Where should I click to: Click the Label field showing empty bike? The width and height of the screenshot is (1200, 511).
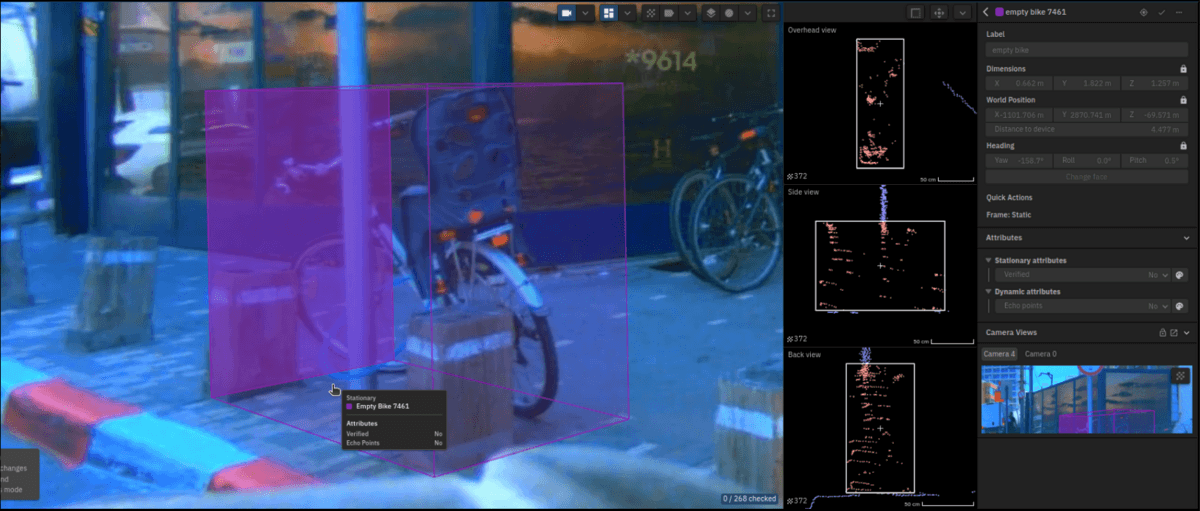pos(1087,49)
